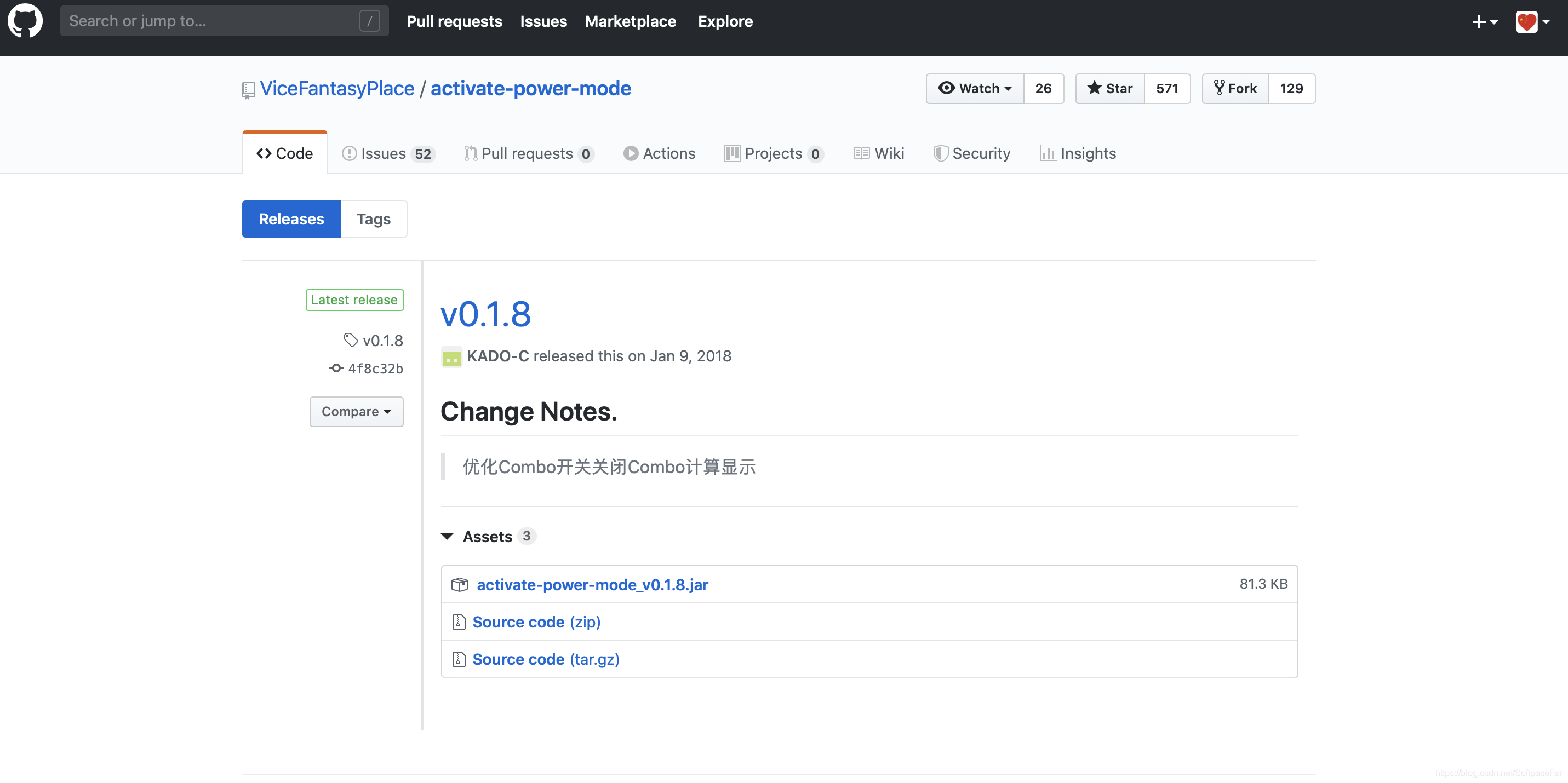
Task: Click the Code angle brackets icon
Action: 264,153
